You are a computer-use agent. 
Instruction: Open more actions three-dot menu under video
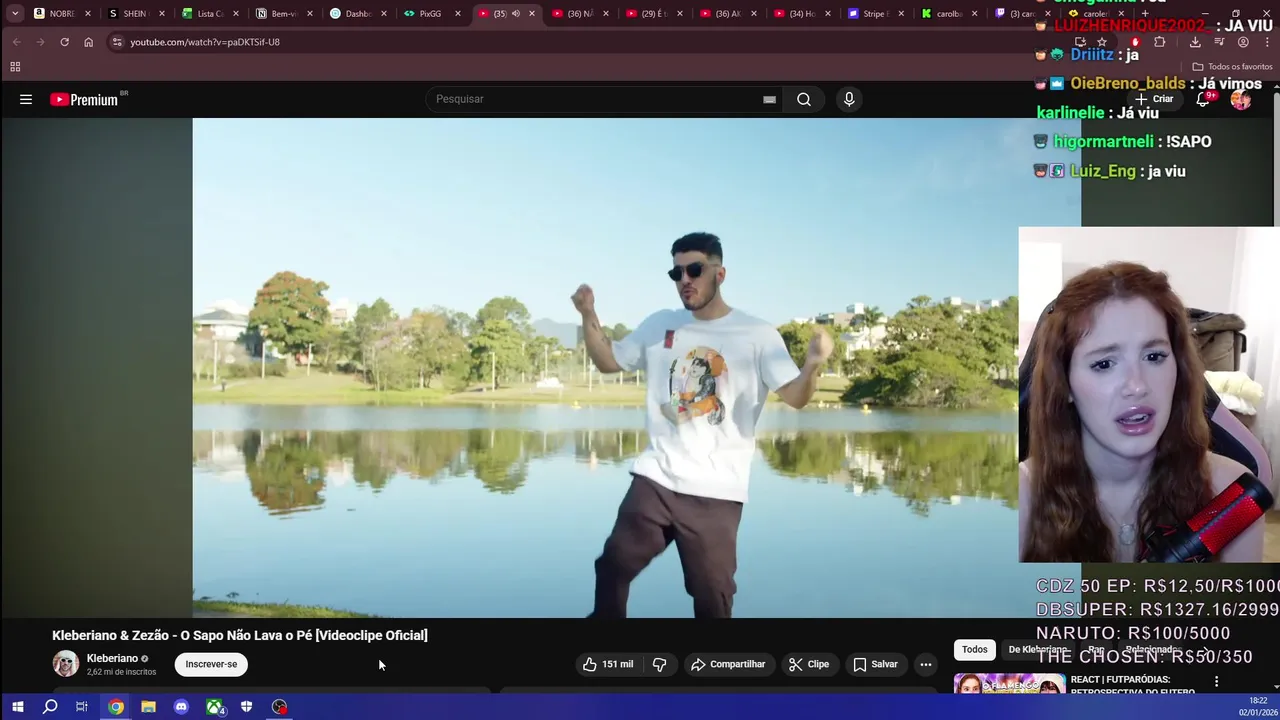coord(926,664)
